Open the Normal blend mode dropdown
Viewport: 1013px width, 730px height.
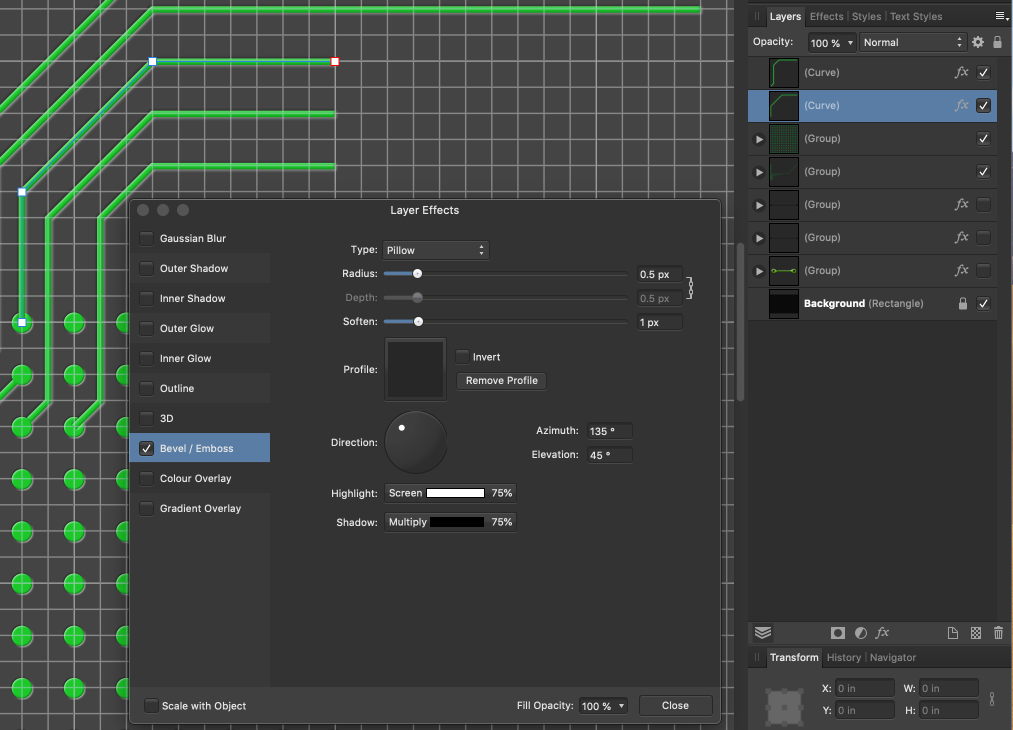tap(912, 42)
